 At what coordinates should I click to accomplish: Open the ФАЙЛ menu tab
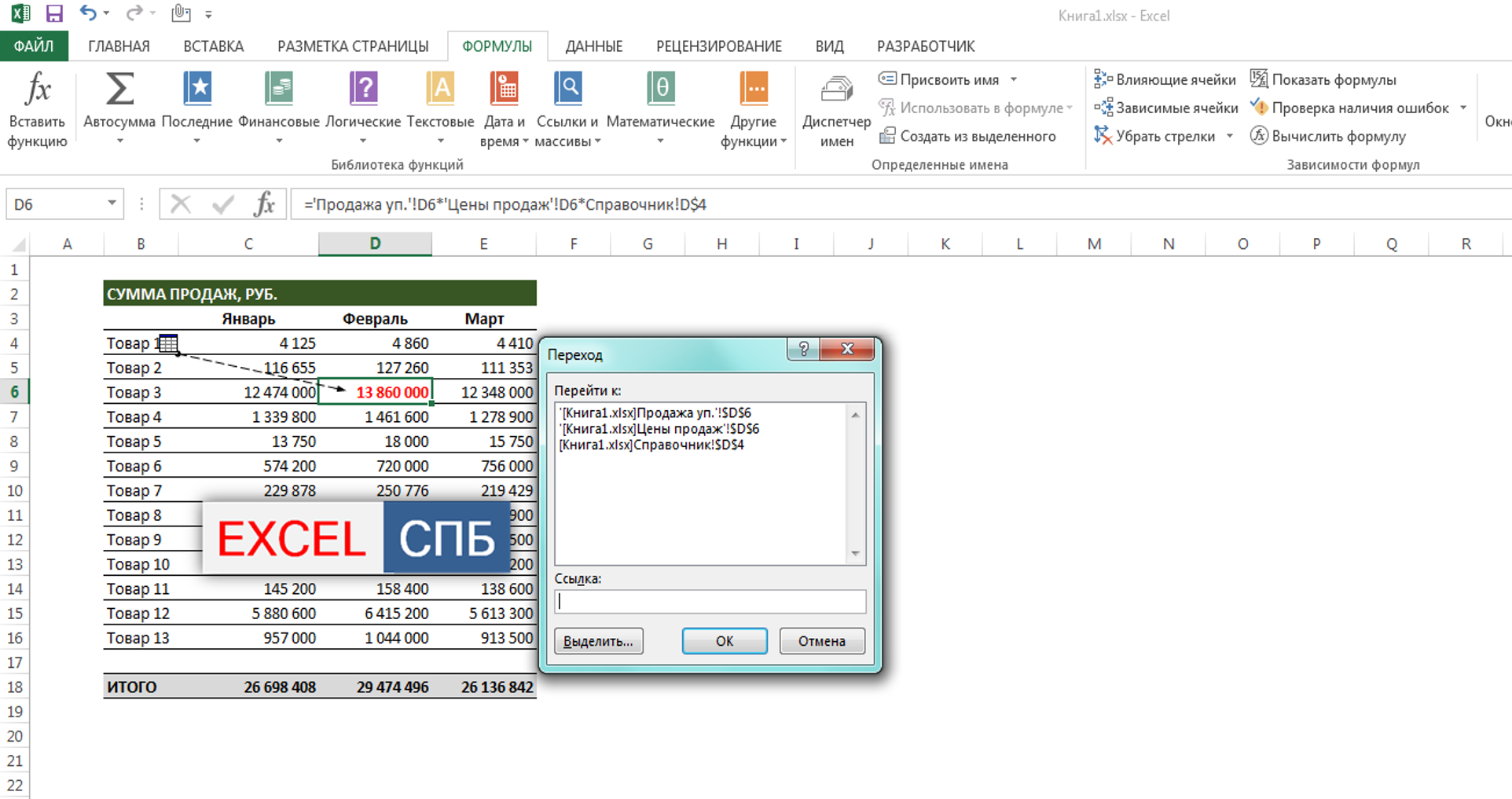(x=34, y=46)
